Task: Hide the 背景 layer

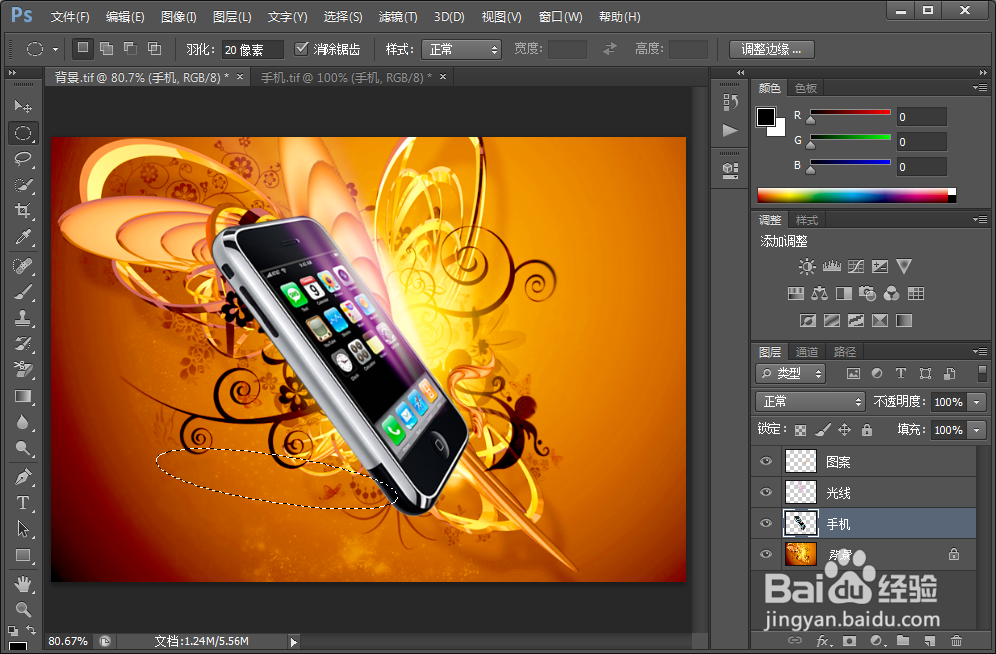Action: click(x=766, y=554)
